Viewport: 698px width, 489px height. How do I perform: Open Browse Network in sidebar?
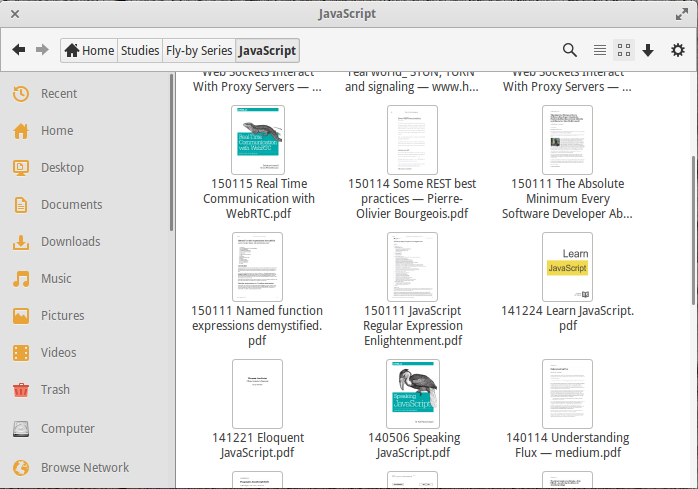pyautogui.click(x=85, y=468)
